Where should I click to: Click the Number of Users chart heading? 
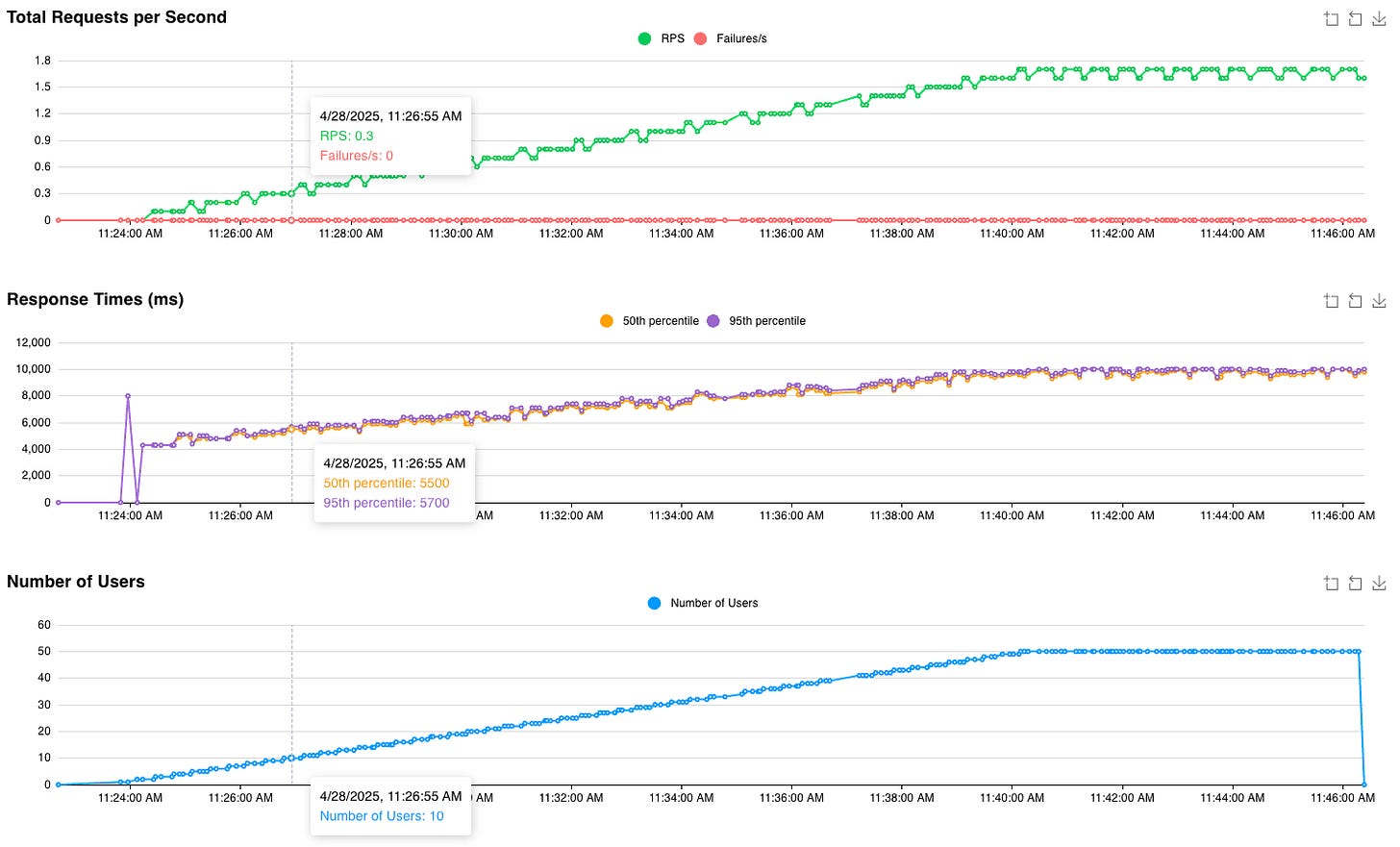click(76, 582)
